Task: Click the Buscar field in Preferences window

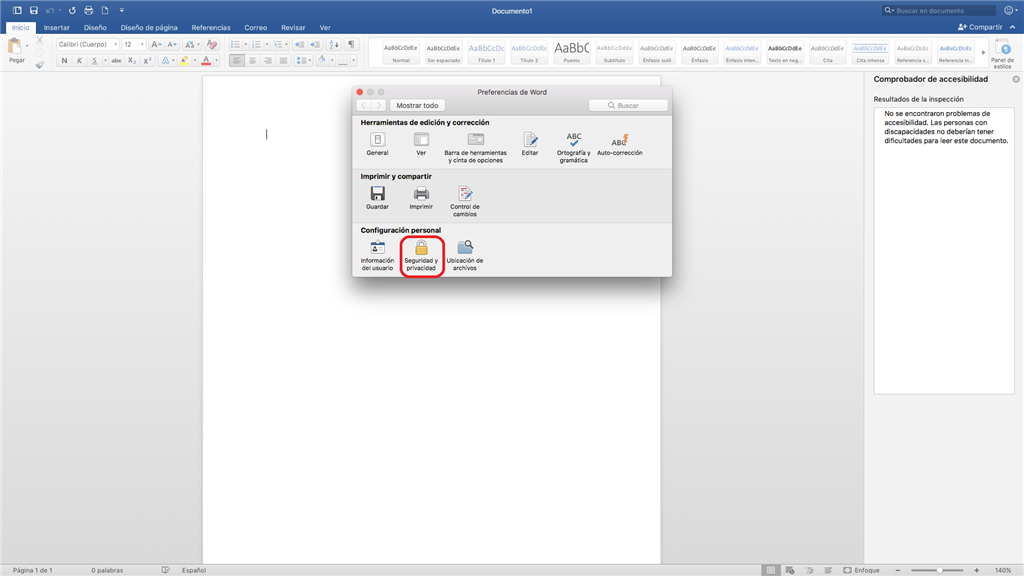Action: (x=628, y=105)
